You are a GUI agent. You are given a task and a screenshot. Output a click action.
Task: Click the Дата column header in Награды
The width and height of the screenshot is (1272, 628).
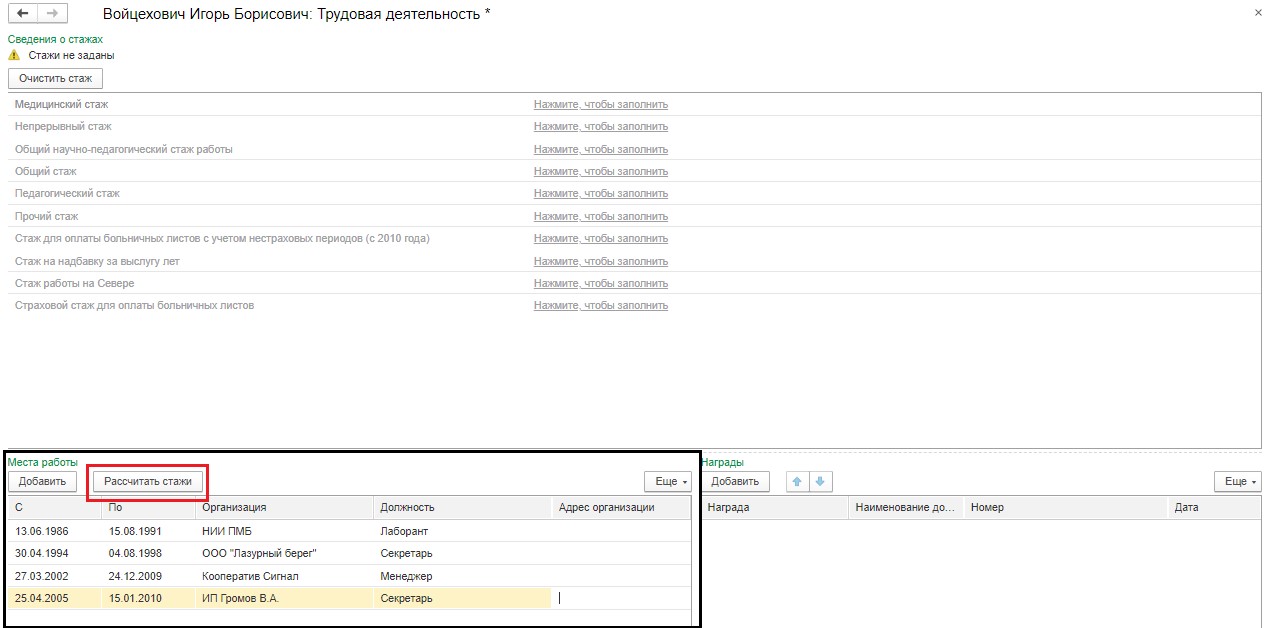[1215, 507]
